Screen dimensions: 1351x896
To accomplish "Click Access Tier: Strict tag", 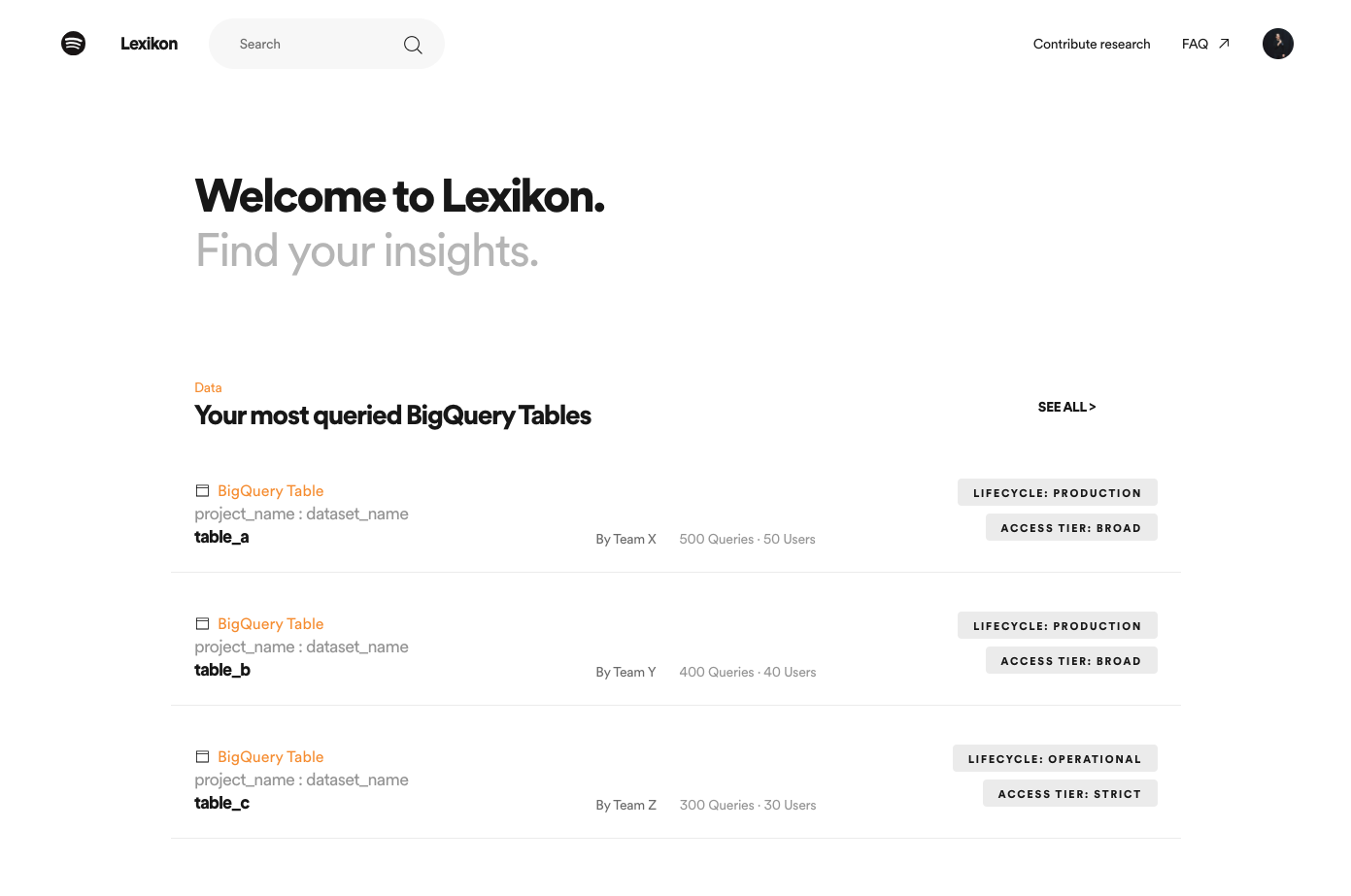I will pyautogui.click(x=1069, y=793).
